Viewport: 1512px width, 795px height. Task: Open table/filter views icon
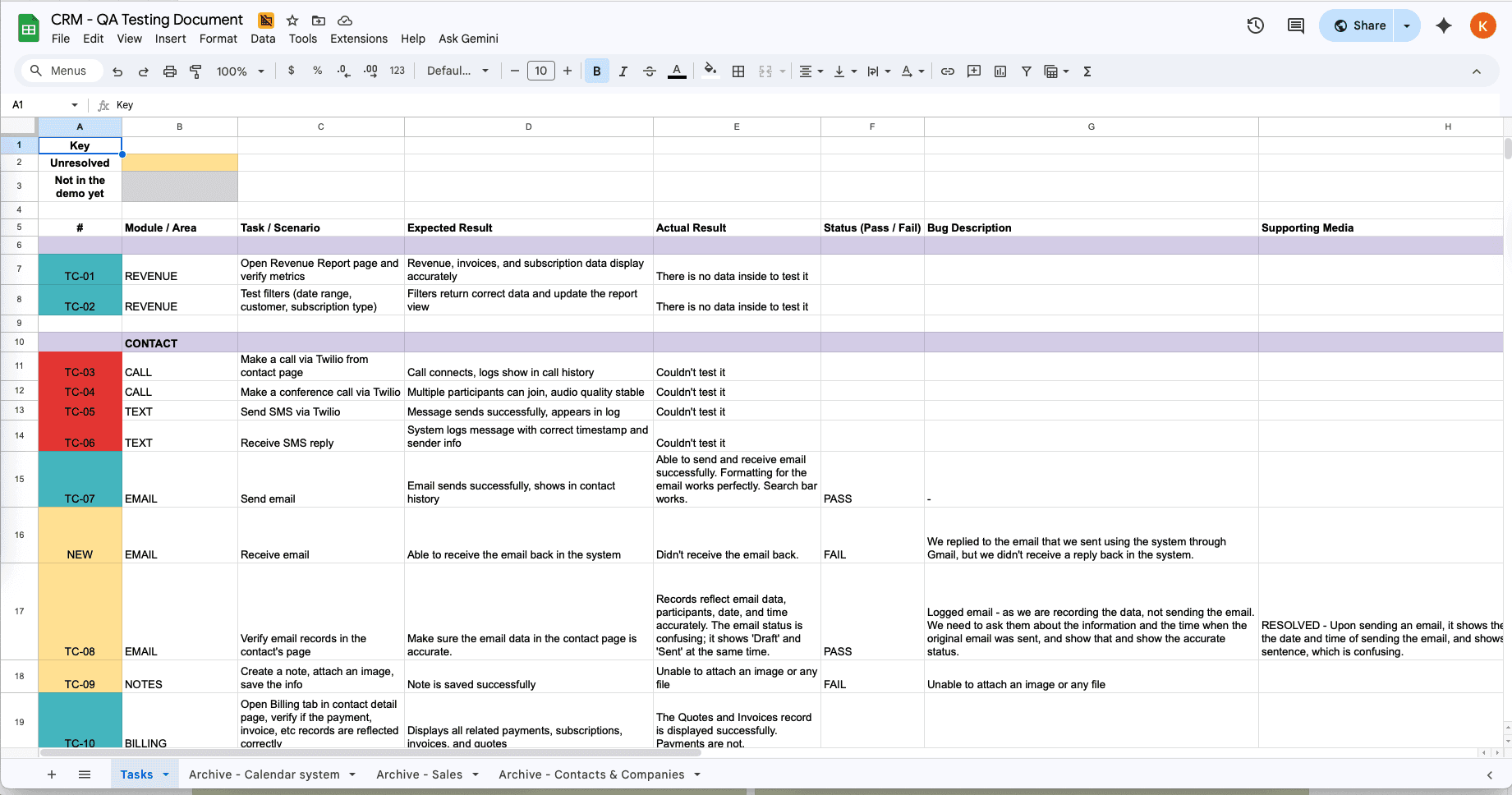point(1055,71)
